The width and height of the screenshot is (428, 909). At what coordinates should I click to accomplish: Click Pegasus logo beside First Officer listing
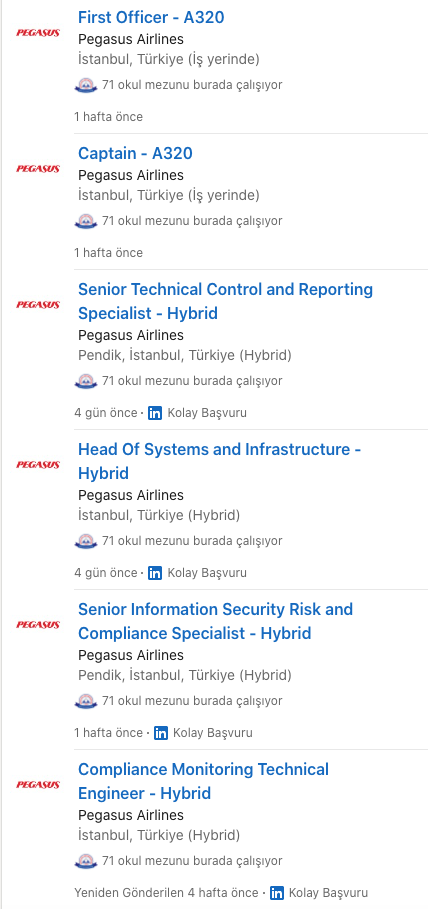tap(38, 33)
